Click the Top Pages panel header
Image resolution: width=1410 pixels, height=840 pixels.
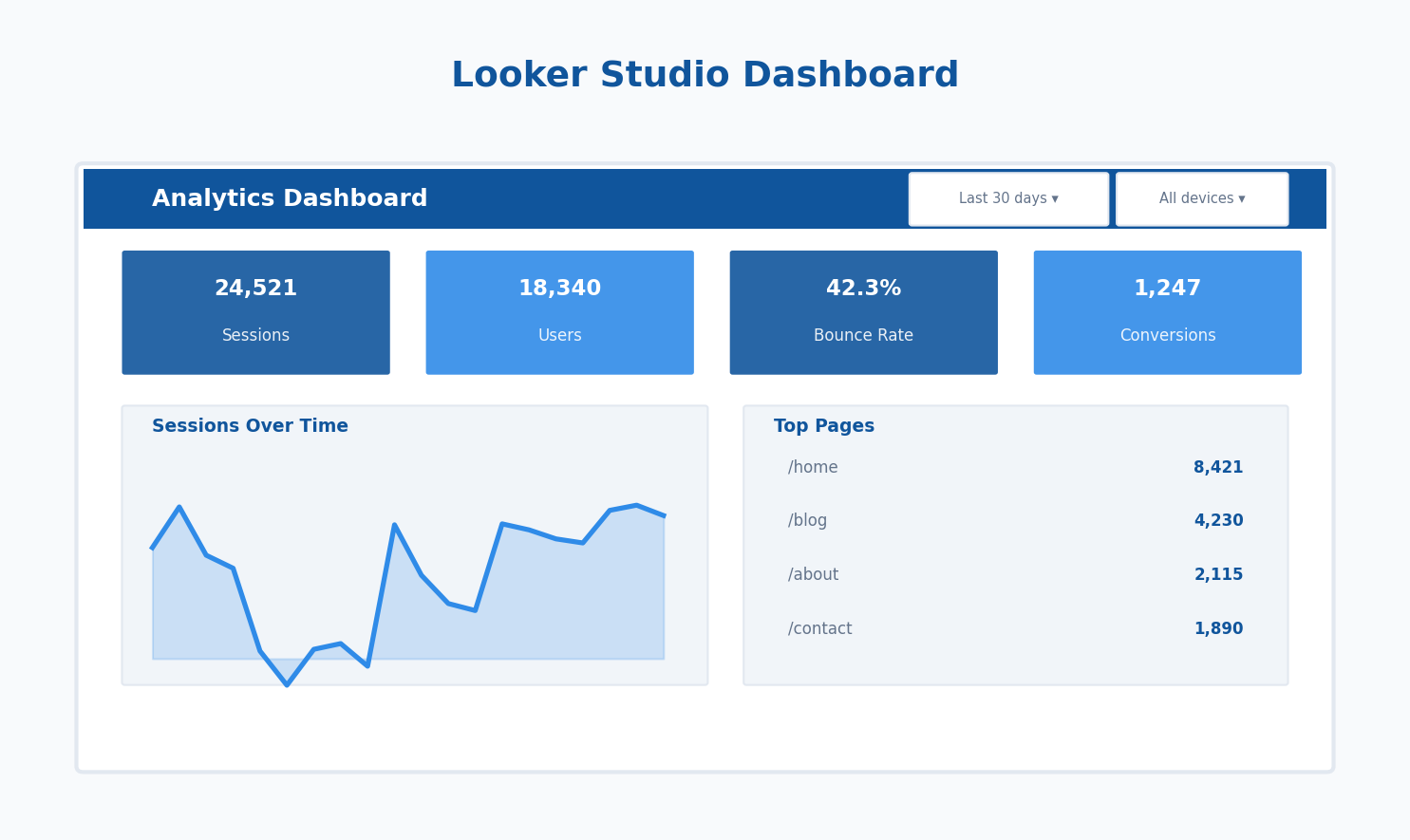(824, 425)
